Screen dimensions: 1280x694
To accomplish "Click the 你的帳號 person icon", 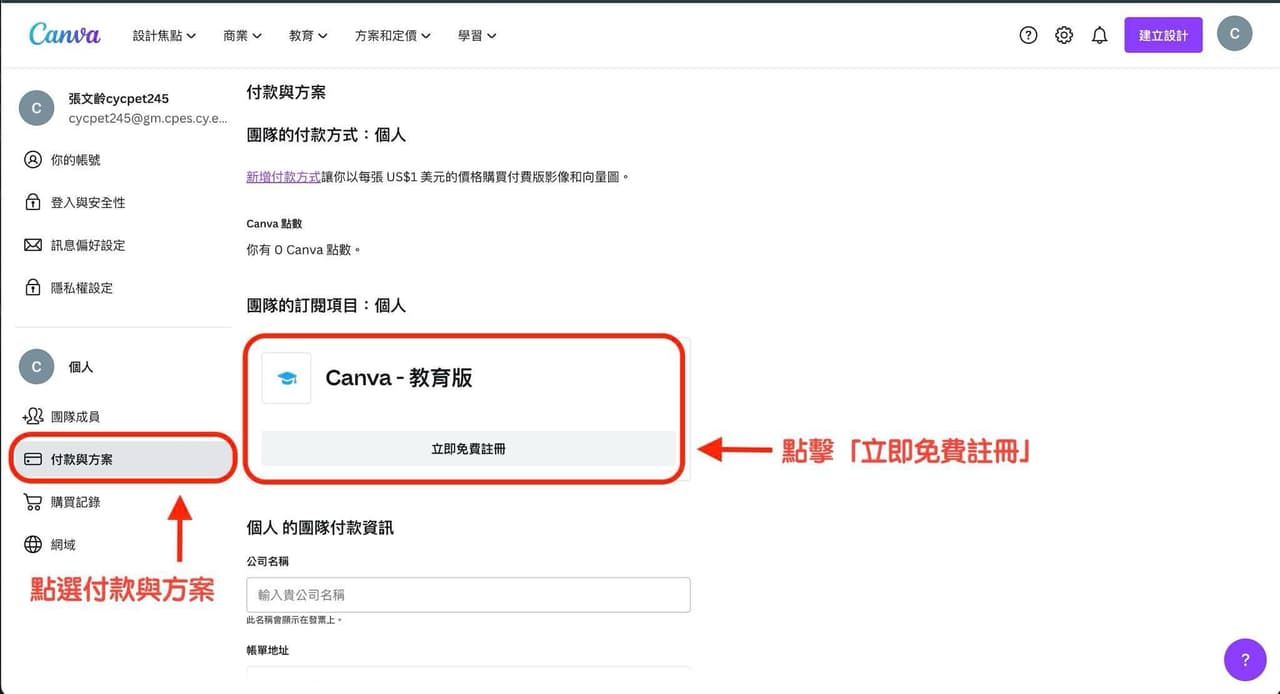I will [x=33, y=160].
